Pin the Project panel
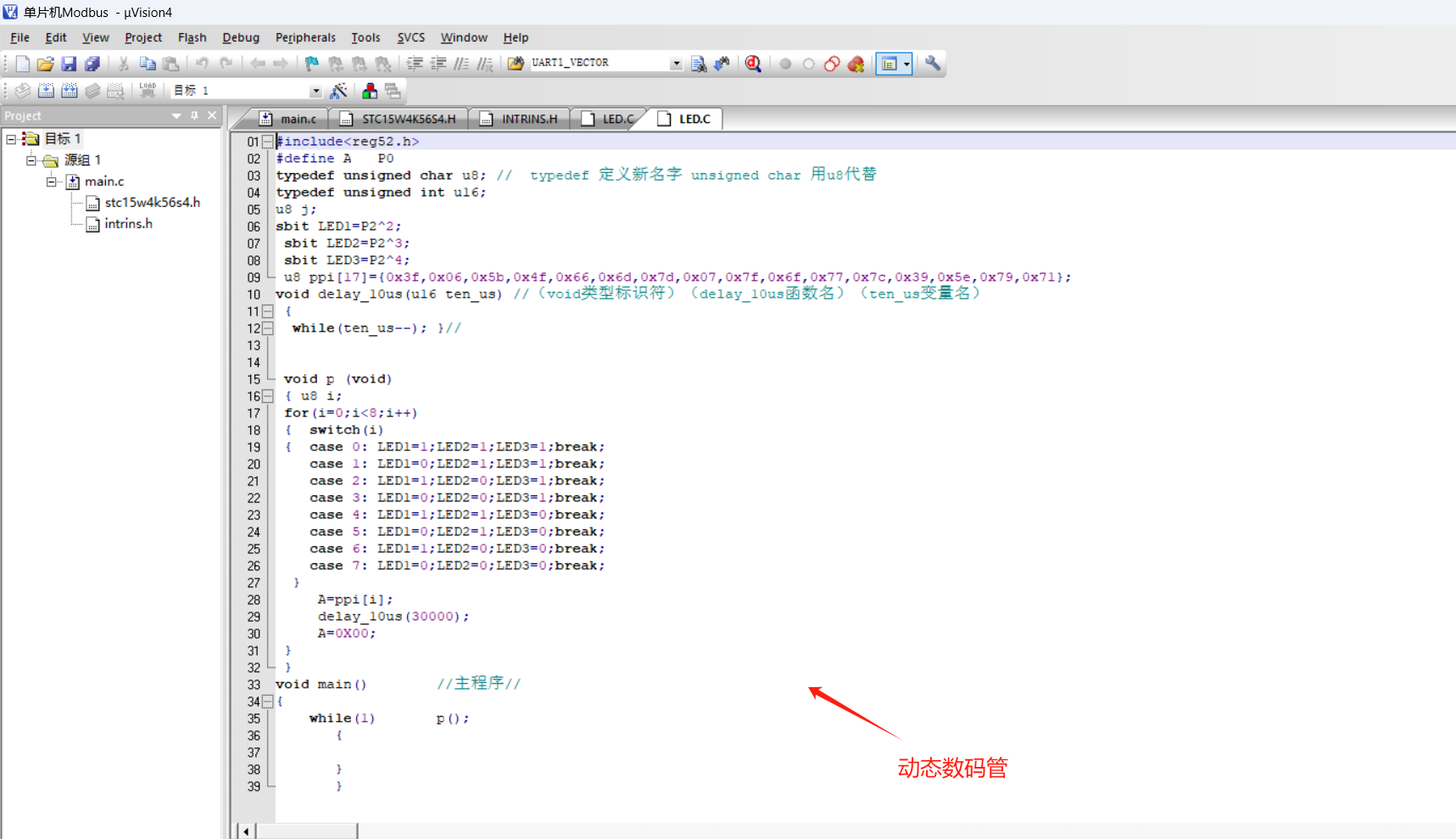 [194, 115]
